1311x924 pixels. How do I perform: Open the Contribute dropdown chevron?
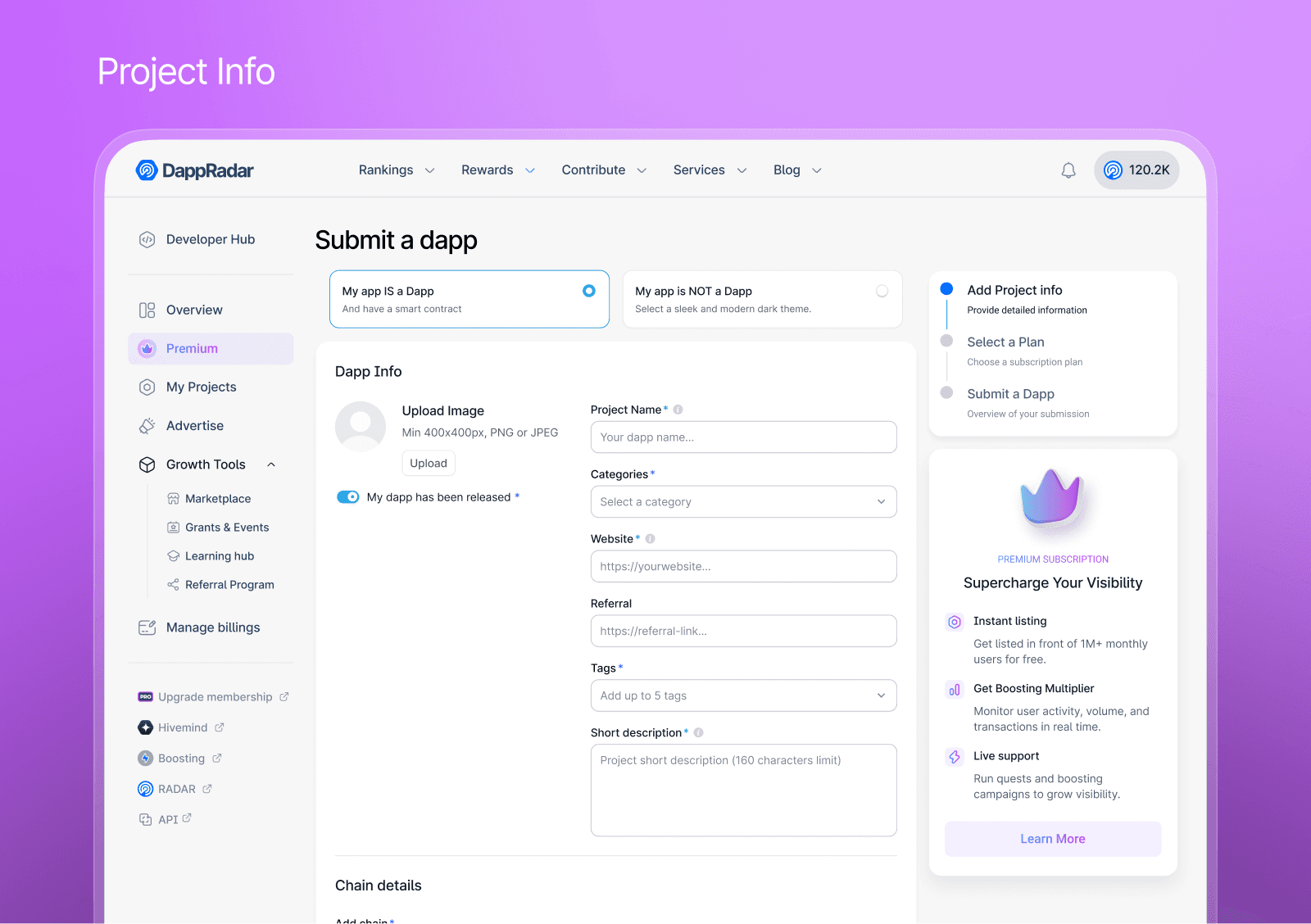tap(642, 170)
